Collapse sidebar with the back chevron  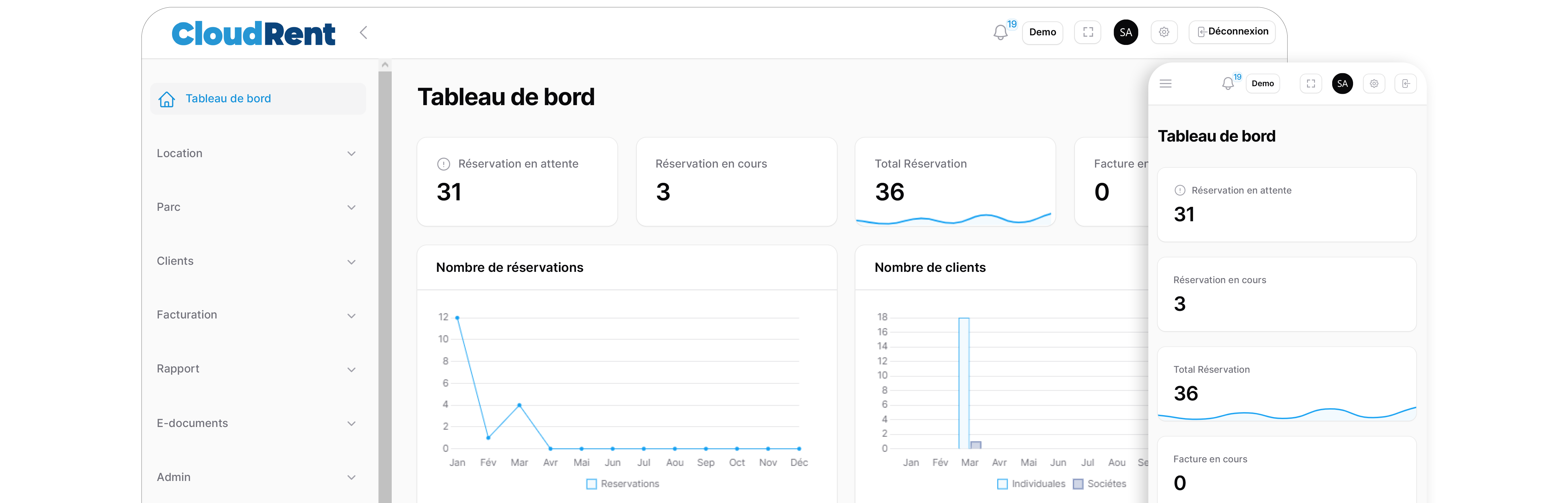(363, 33)
